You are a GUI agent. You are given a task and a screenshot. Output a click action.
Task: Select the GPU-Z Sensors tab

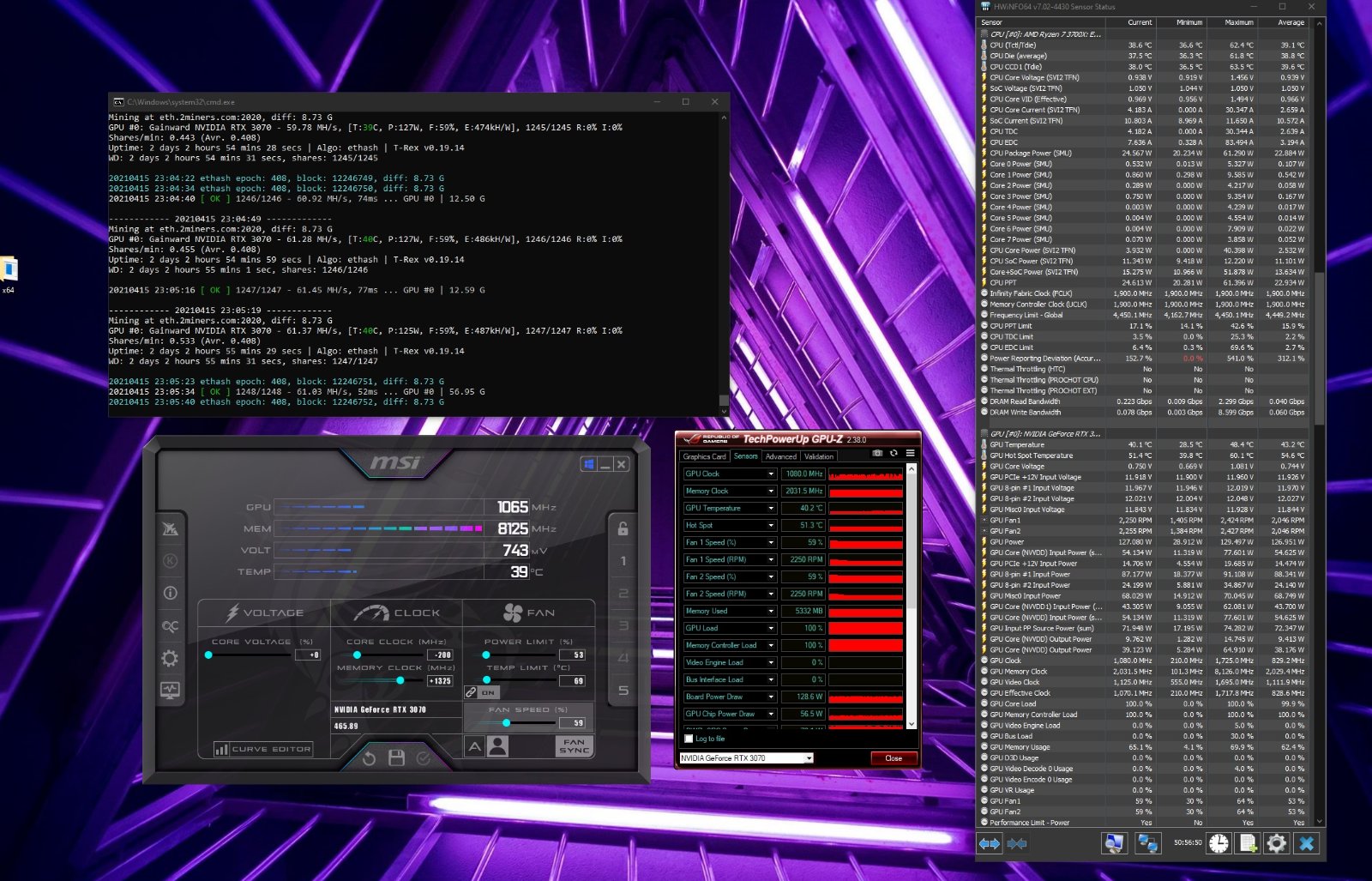click(x=745, y=456)
